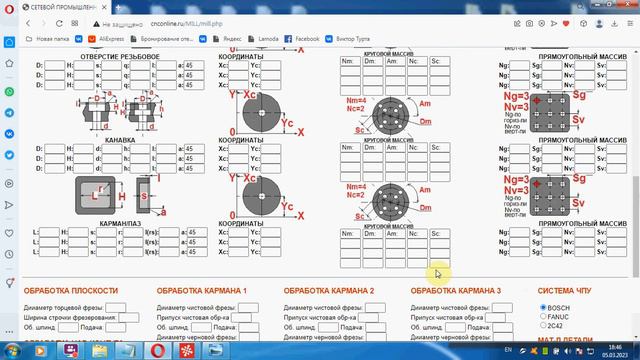Click the 'СИСТЕМА ЧПУ' heading
Image resolution: width=640 pixels, height=360 pixels.
click(564, 291)
